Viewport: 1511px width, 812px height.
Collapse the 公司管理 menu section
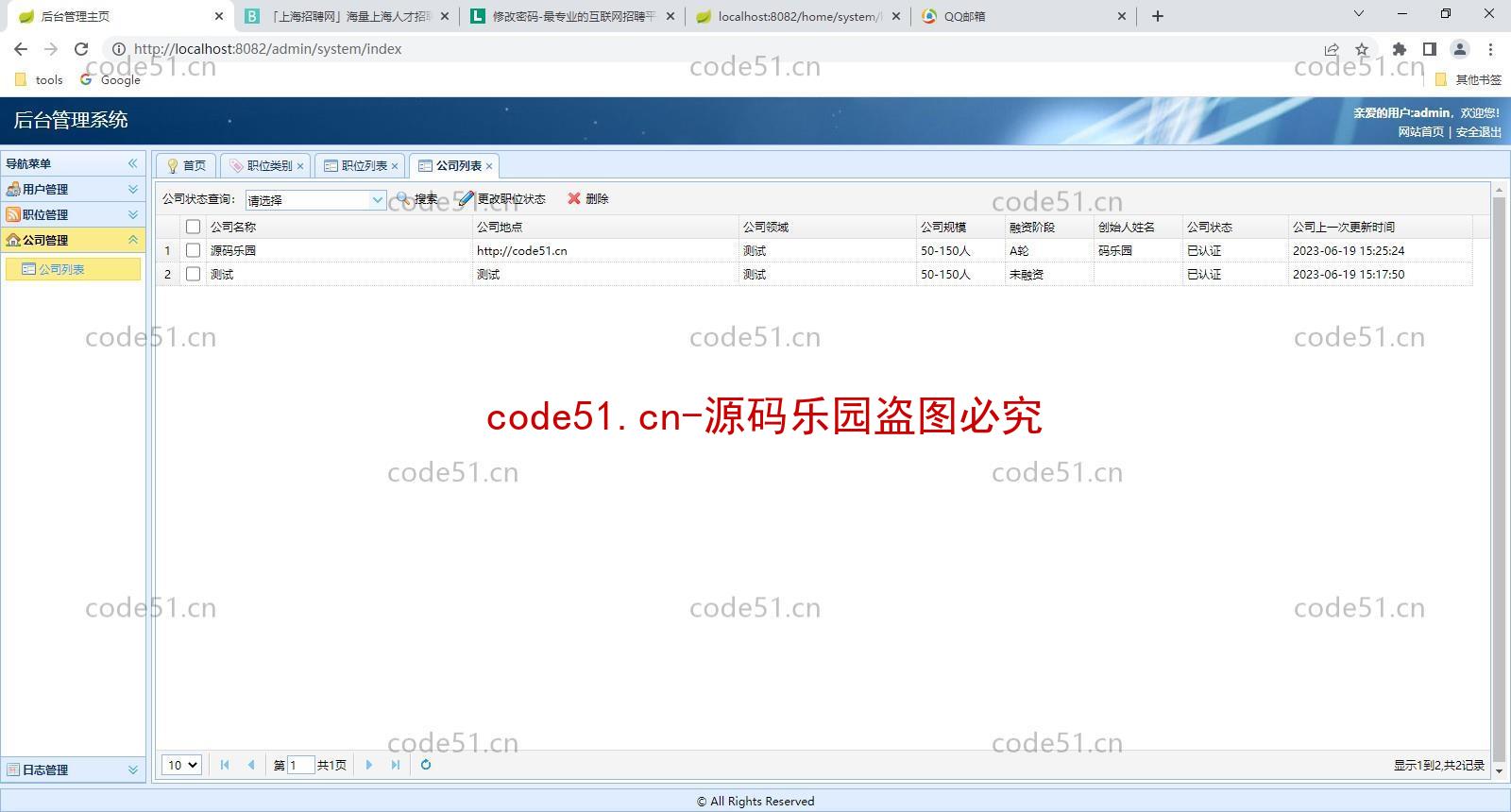click(133, 240)
